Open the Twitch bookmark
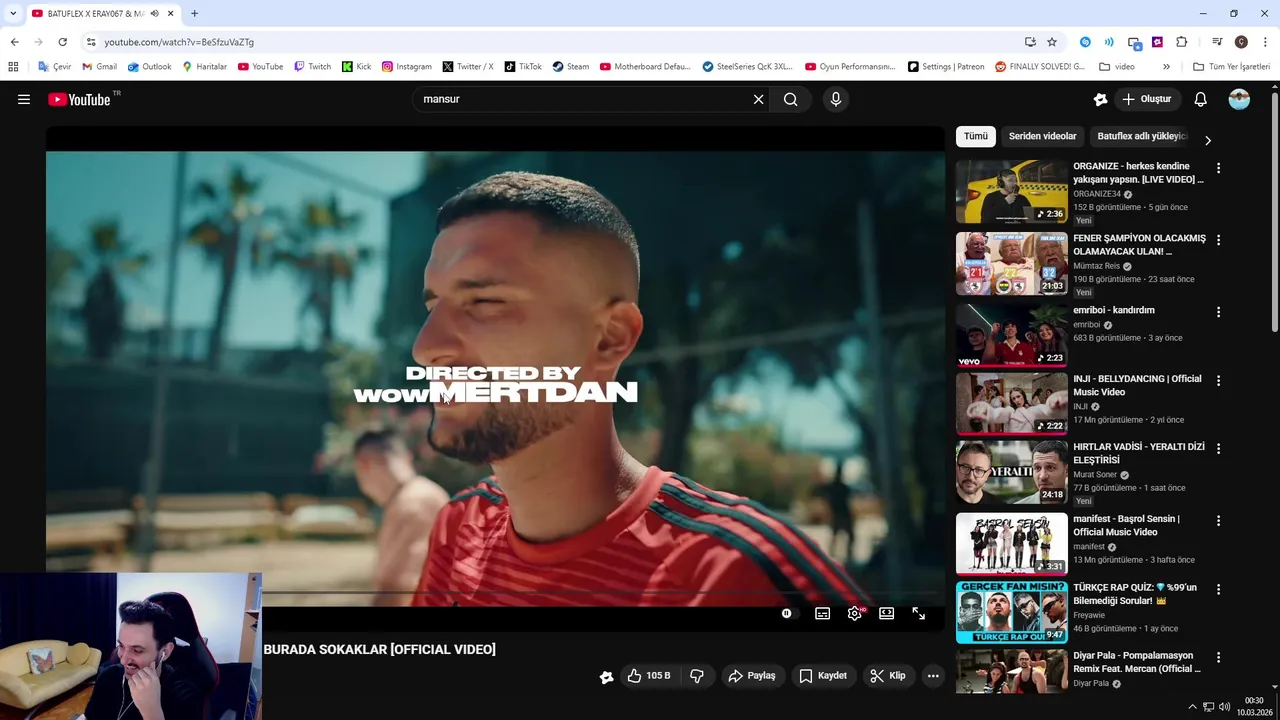 click(312, 67)
